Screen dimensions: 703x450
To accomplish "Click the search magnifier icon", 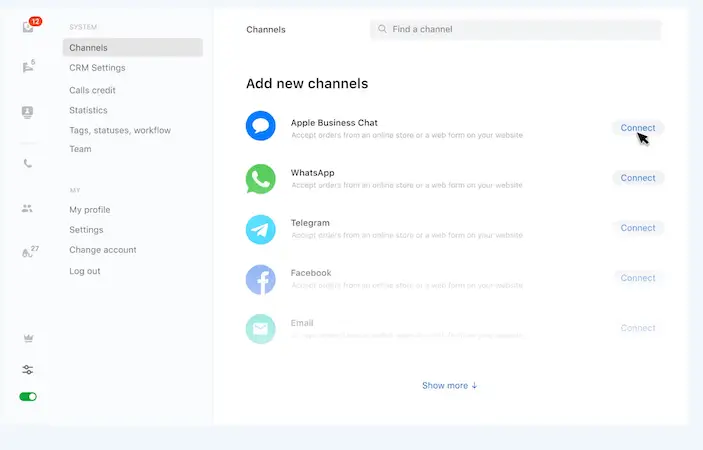I will pyautogui.click(x=382, y=29).
